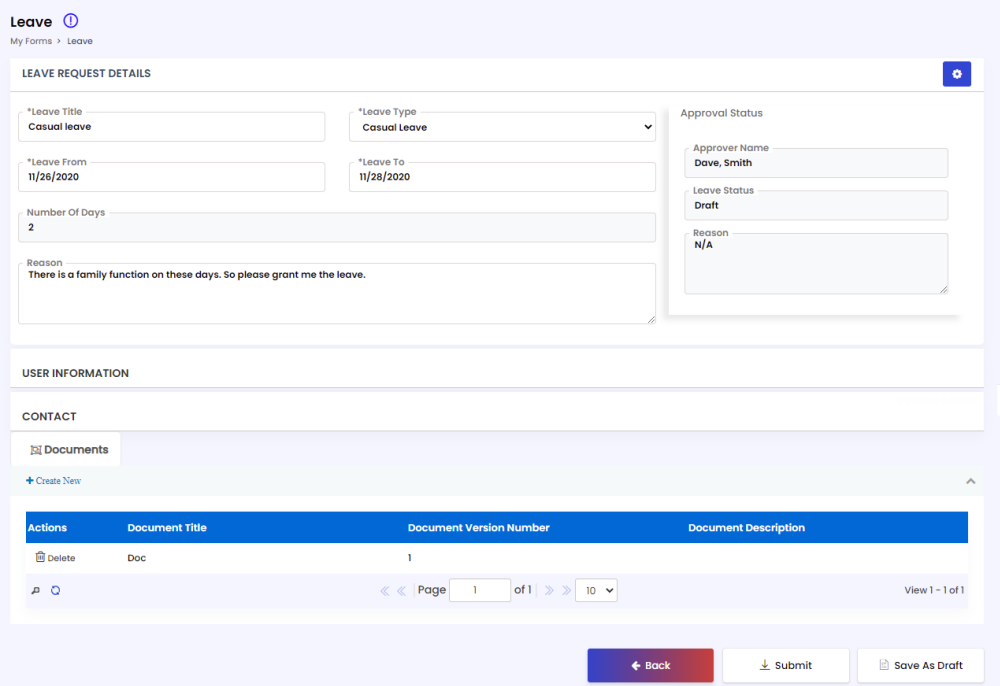Go to the previous documents page
The width and height of the screenshot is (1000, 686).
(x=402, y=591)
